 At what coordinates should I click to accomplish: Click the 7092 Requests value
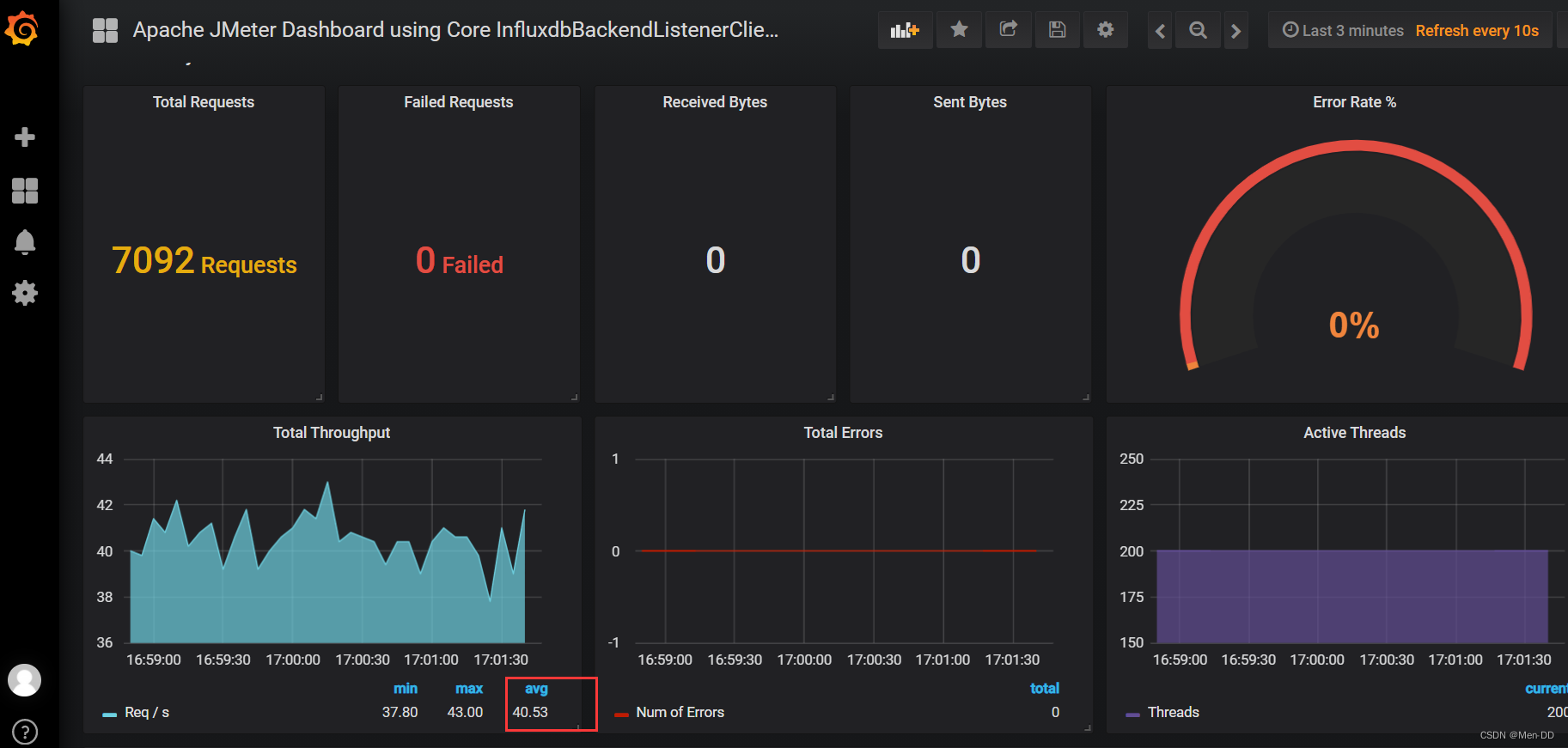[x=204, y=261]
